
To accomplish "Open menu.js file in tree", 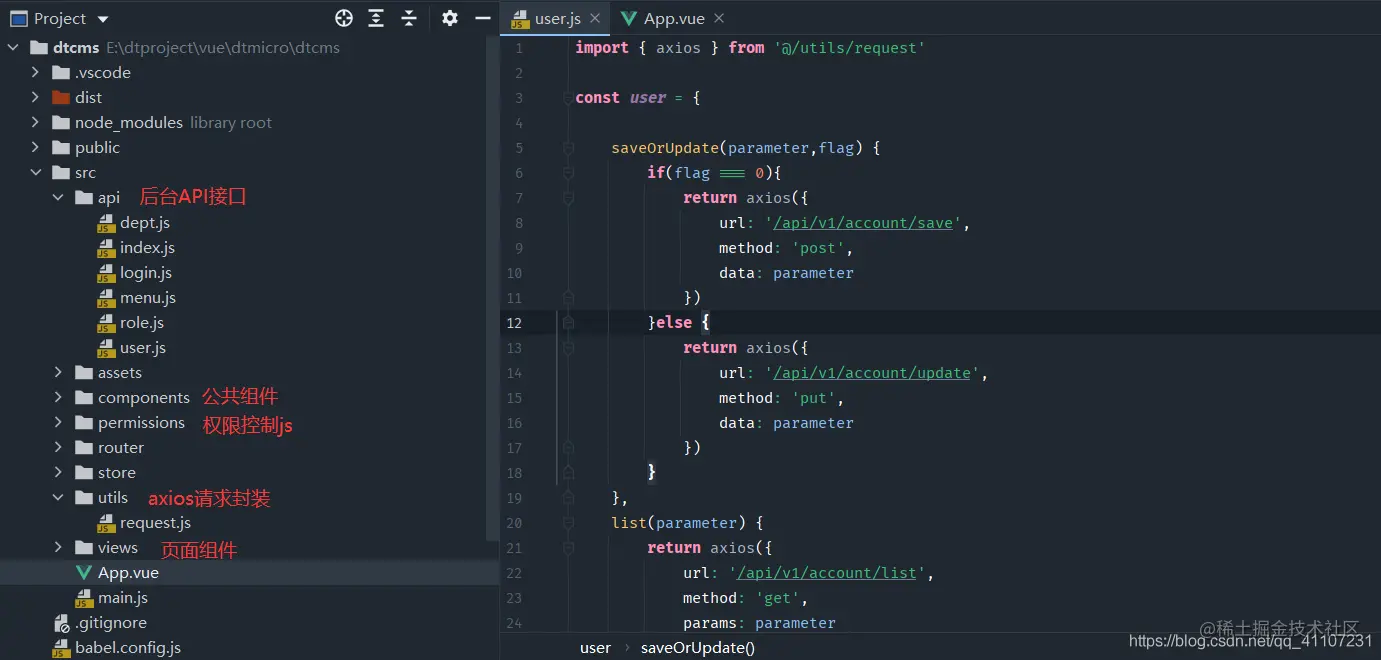I will [x=148, y=297].
